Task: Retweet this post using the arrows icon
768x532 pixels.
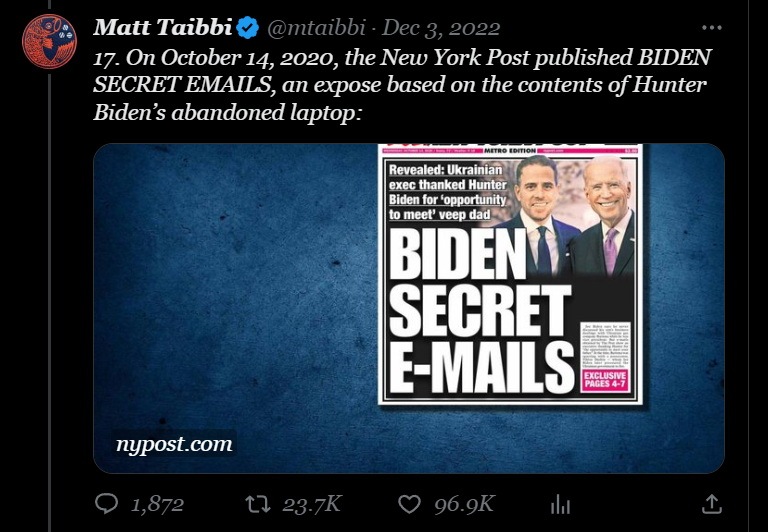Action: coord(258,504)
